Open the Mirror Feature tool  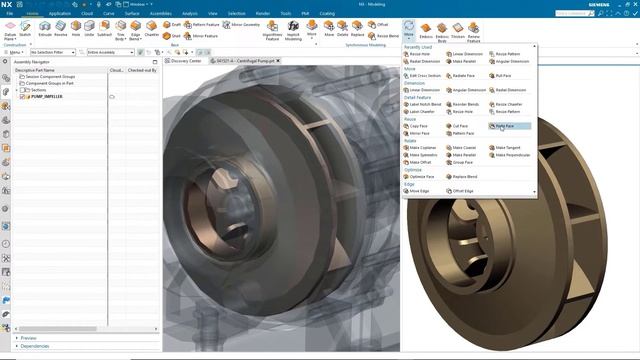coord(201,36)
